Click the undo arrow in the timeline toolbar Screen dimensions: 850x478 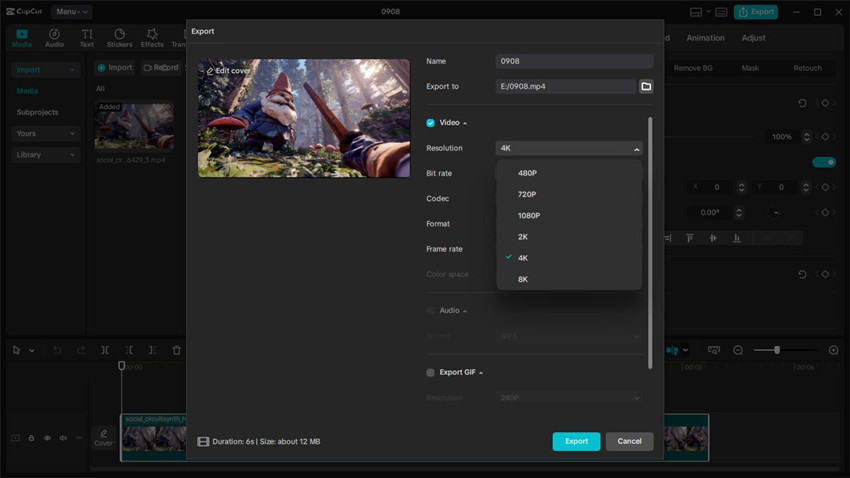[x=56, y=350]
